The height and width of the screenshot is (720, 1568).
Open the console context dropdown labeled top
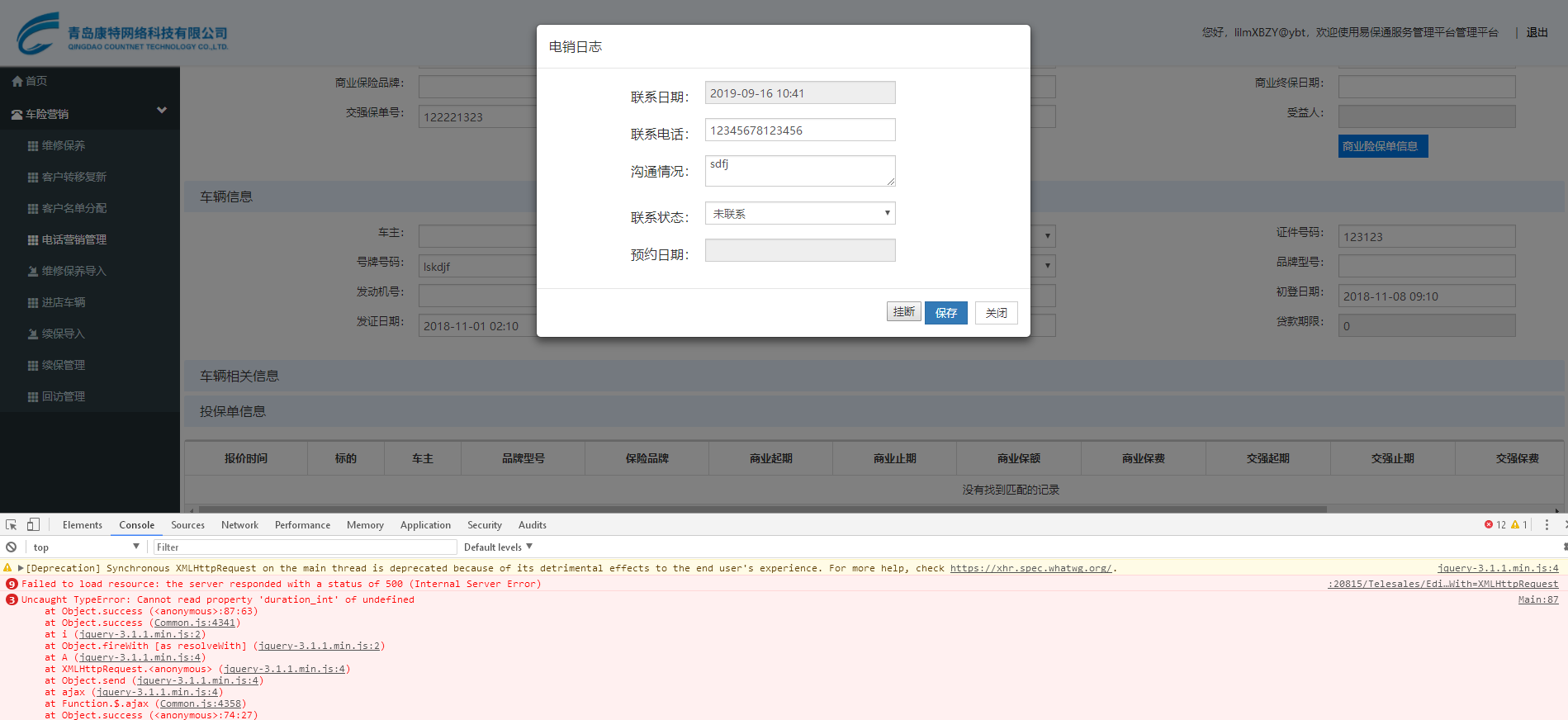85,547
